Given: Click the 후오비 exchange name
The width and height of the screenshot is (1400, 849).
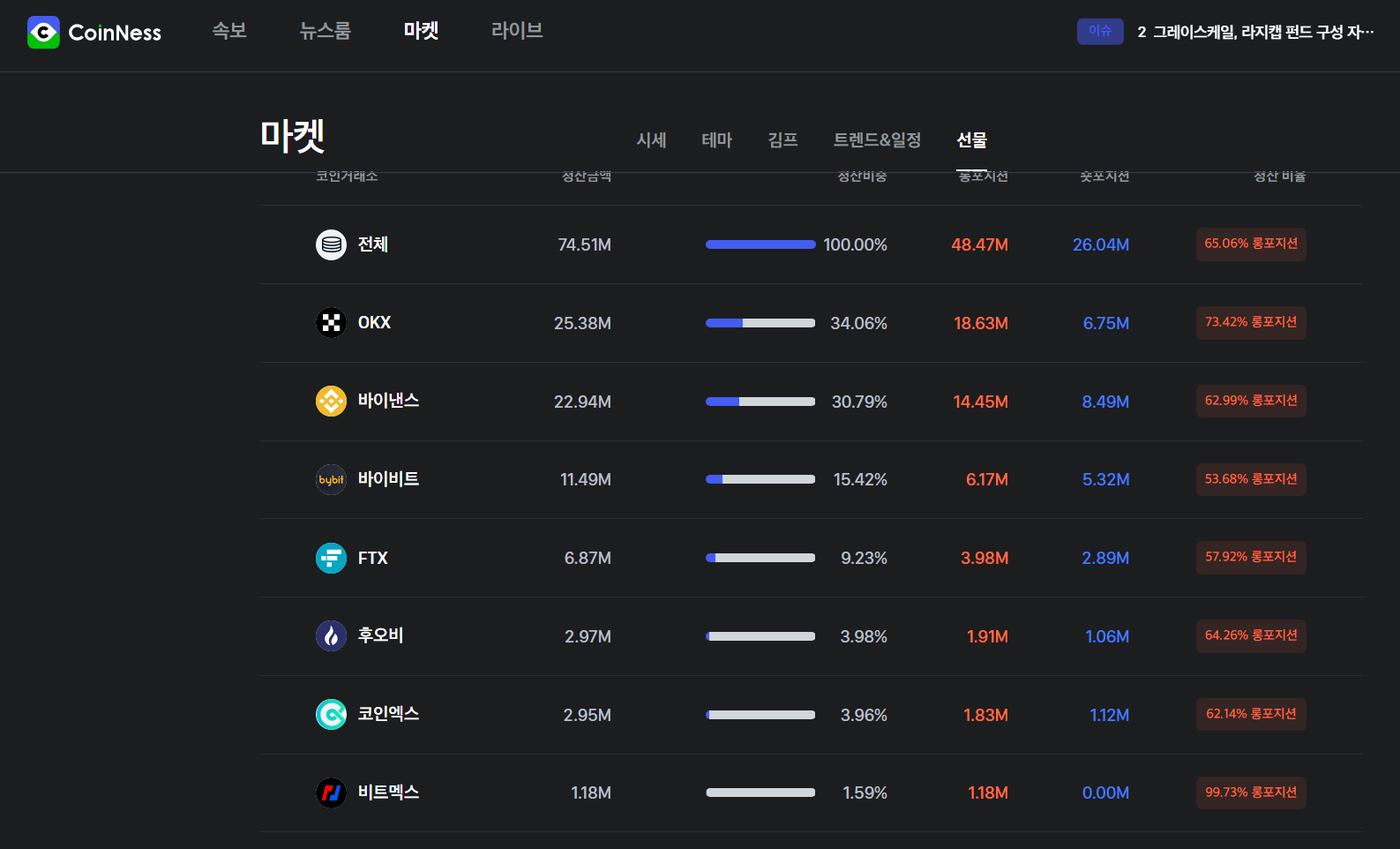Looking at the screenshot, I should coord(380,635).
